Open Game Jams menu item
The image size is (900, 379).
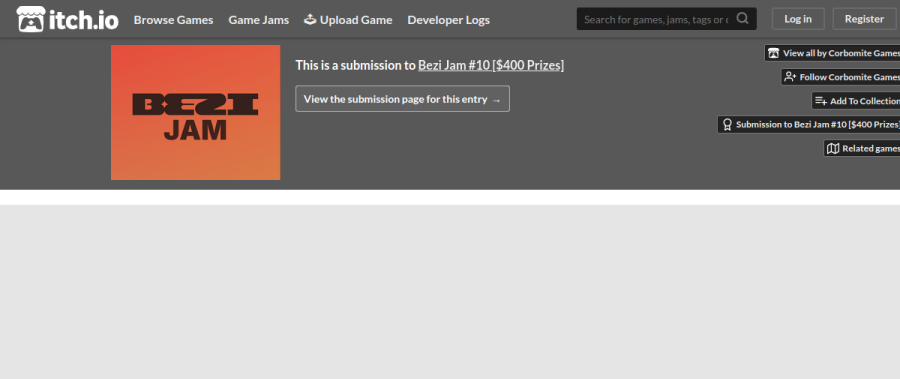(x=259, y=20)
